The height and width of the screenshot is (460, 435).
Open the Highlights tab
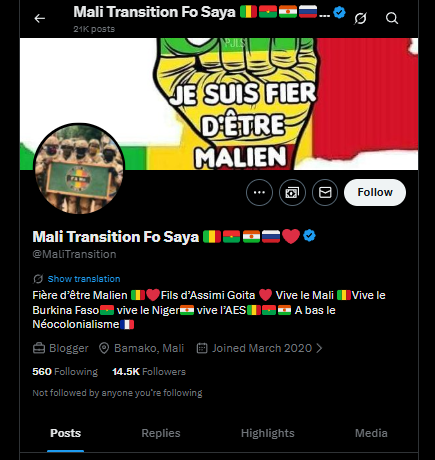[x=268, y=433]
